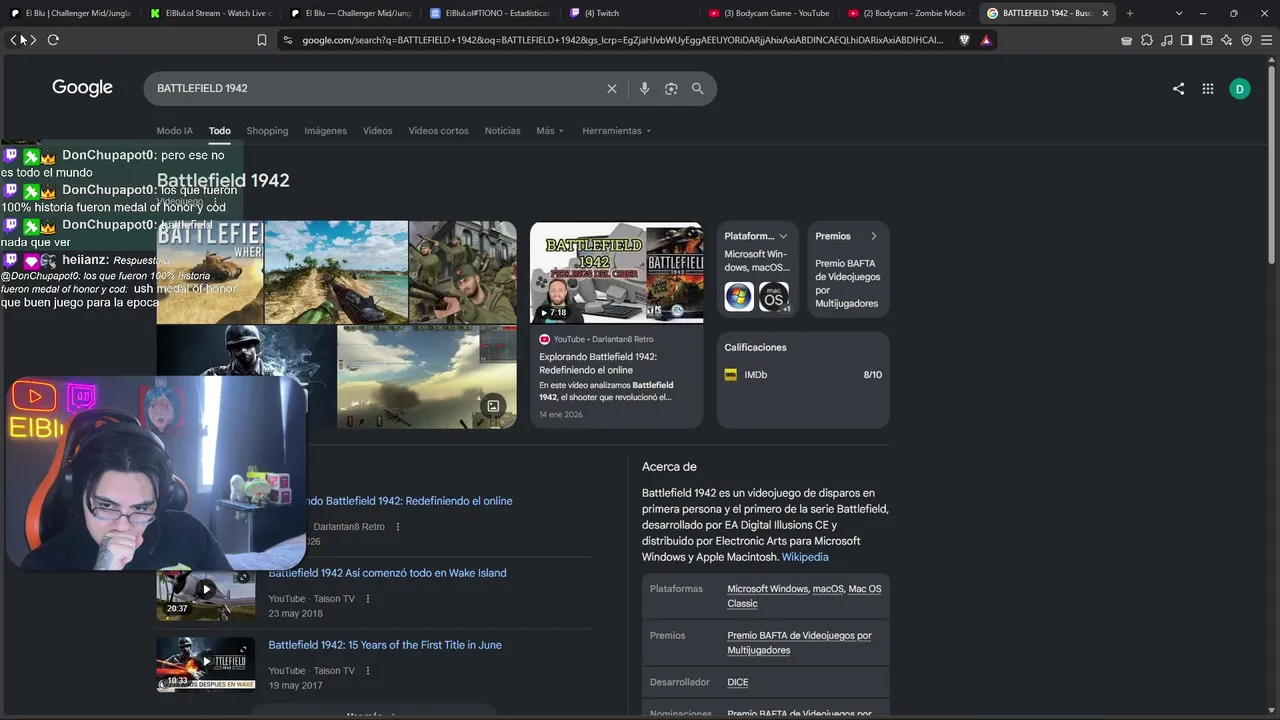Open the Herramientas tools dropdown
1280x720 pixels.
616,131
